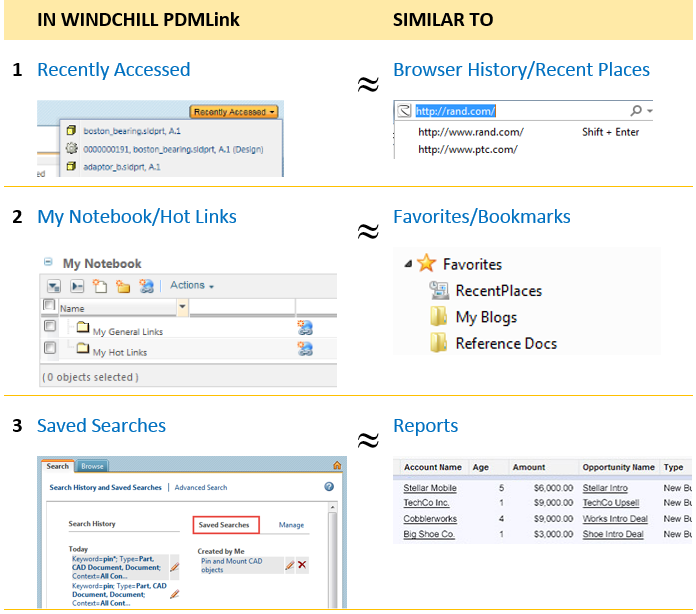The image size is (696, 614).
Task: Check the My Hot Links checkbox
Action: [49, 349]
